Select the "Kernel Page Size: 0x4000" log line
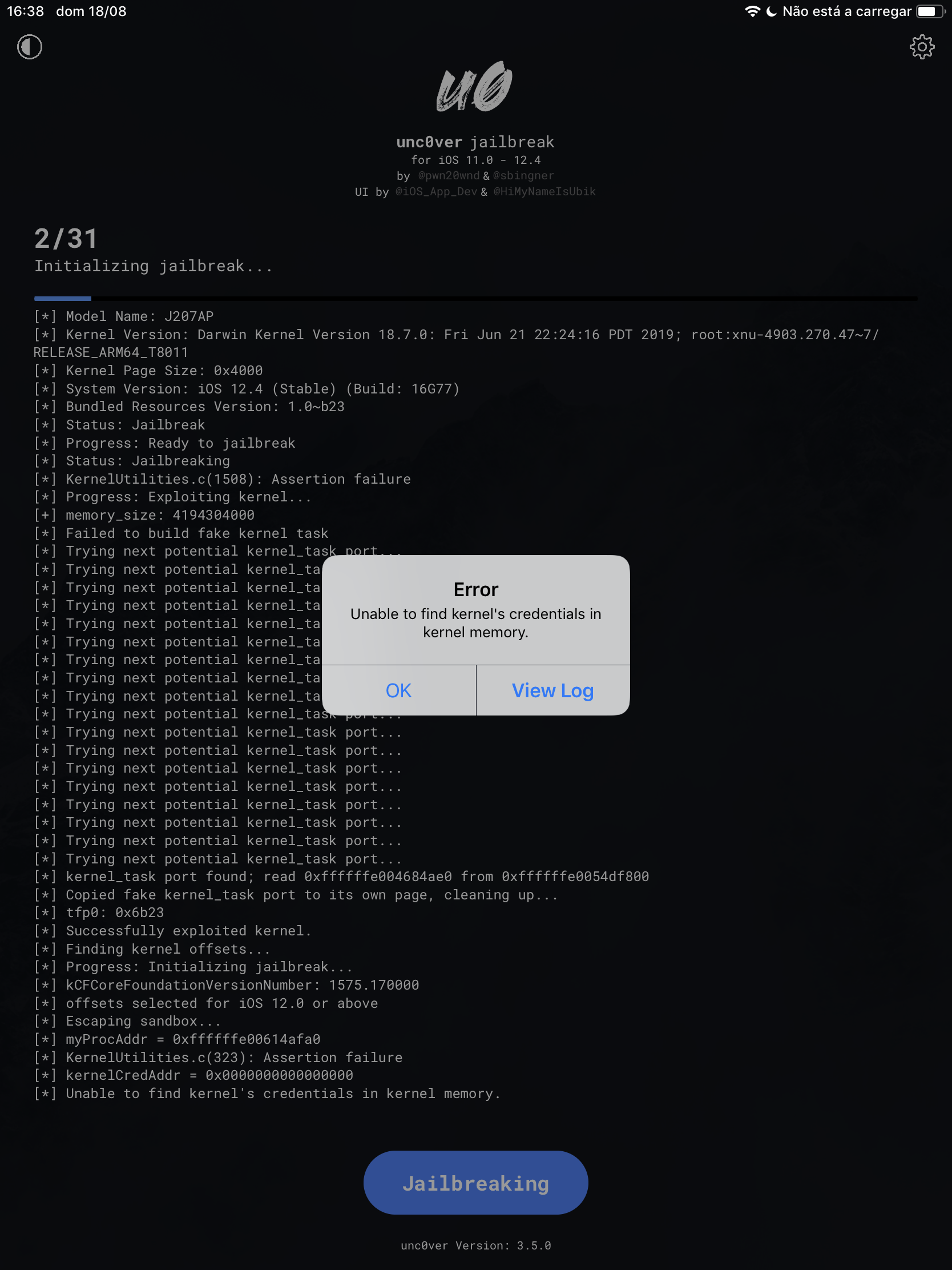 (x=148, y=371)
